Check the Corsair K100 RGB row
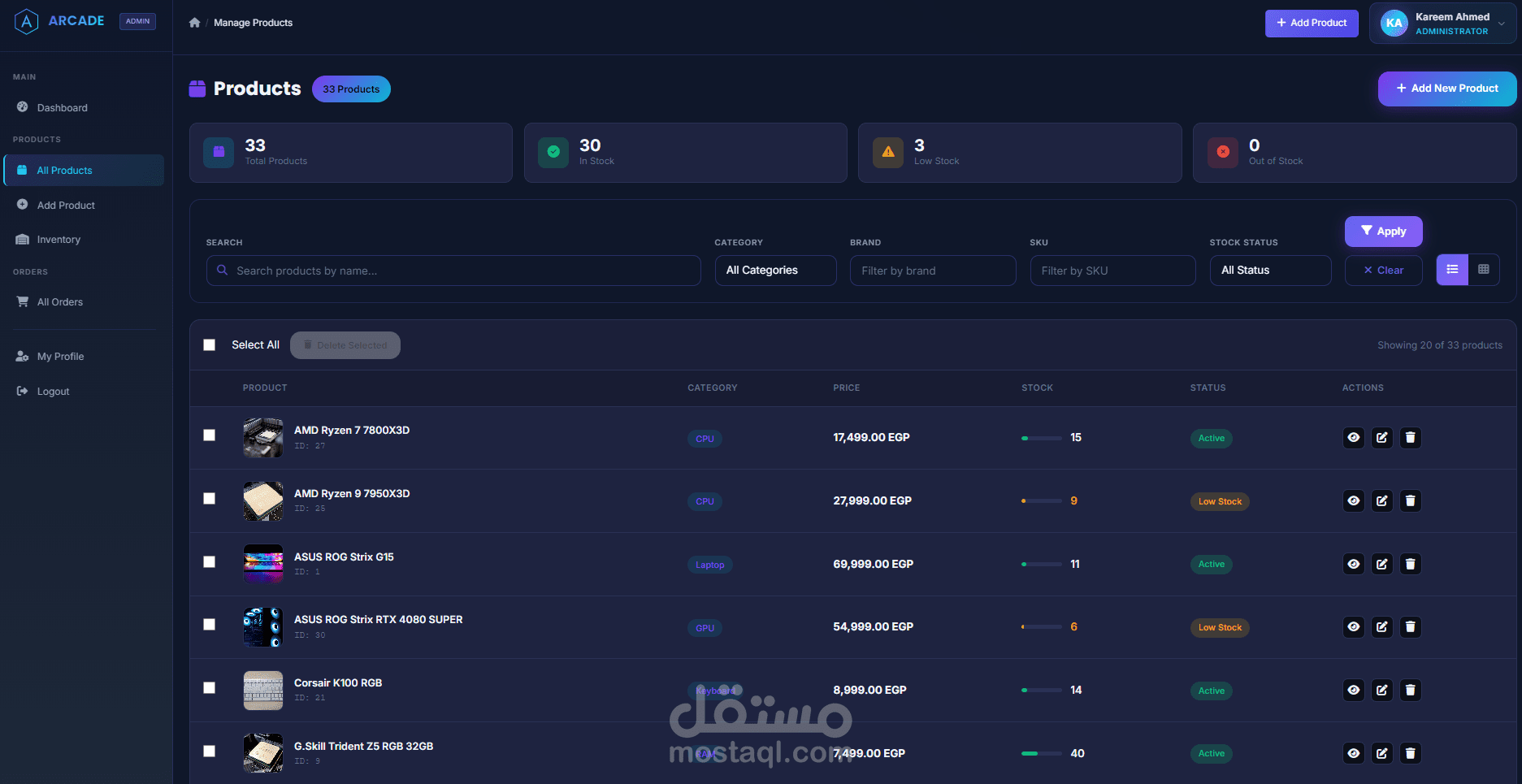This screenshot has width=1522, height=784. pyautogui.click(x=210, y=688)
